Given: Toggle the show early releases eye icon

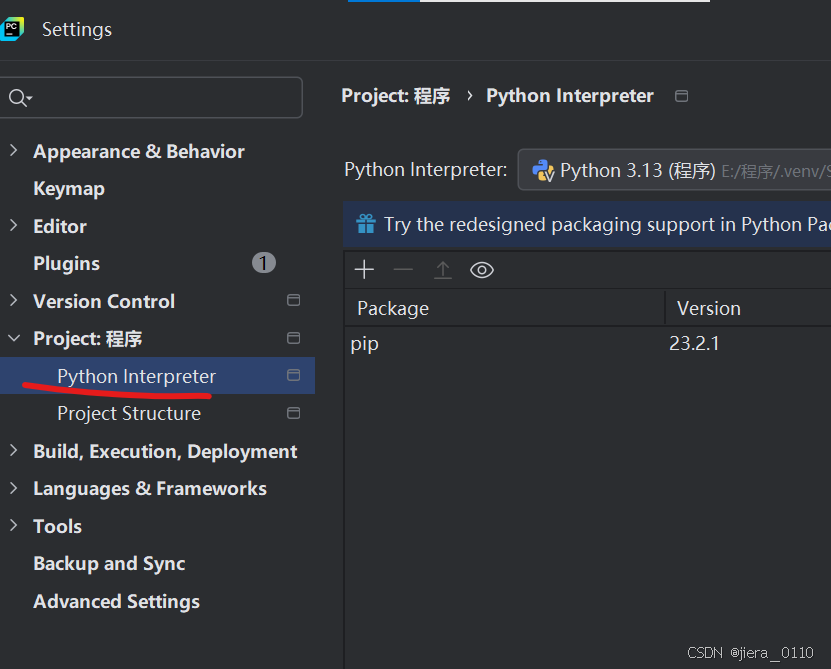Looking at the screenshot, I should pos(482,270).
